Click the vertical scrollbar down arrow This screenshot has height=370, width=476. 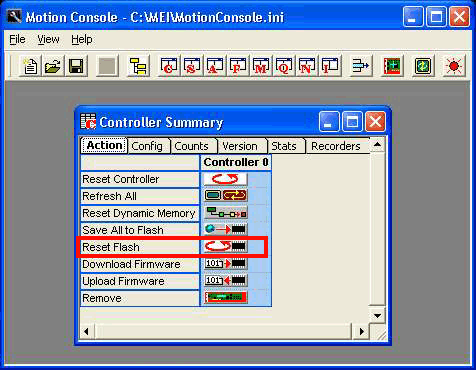click(x=377, y=315)
